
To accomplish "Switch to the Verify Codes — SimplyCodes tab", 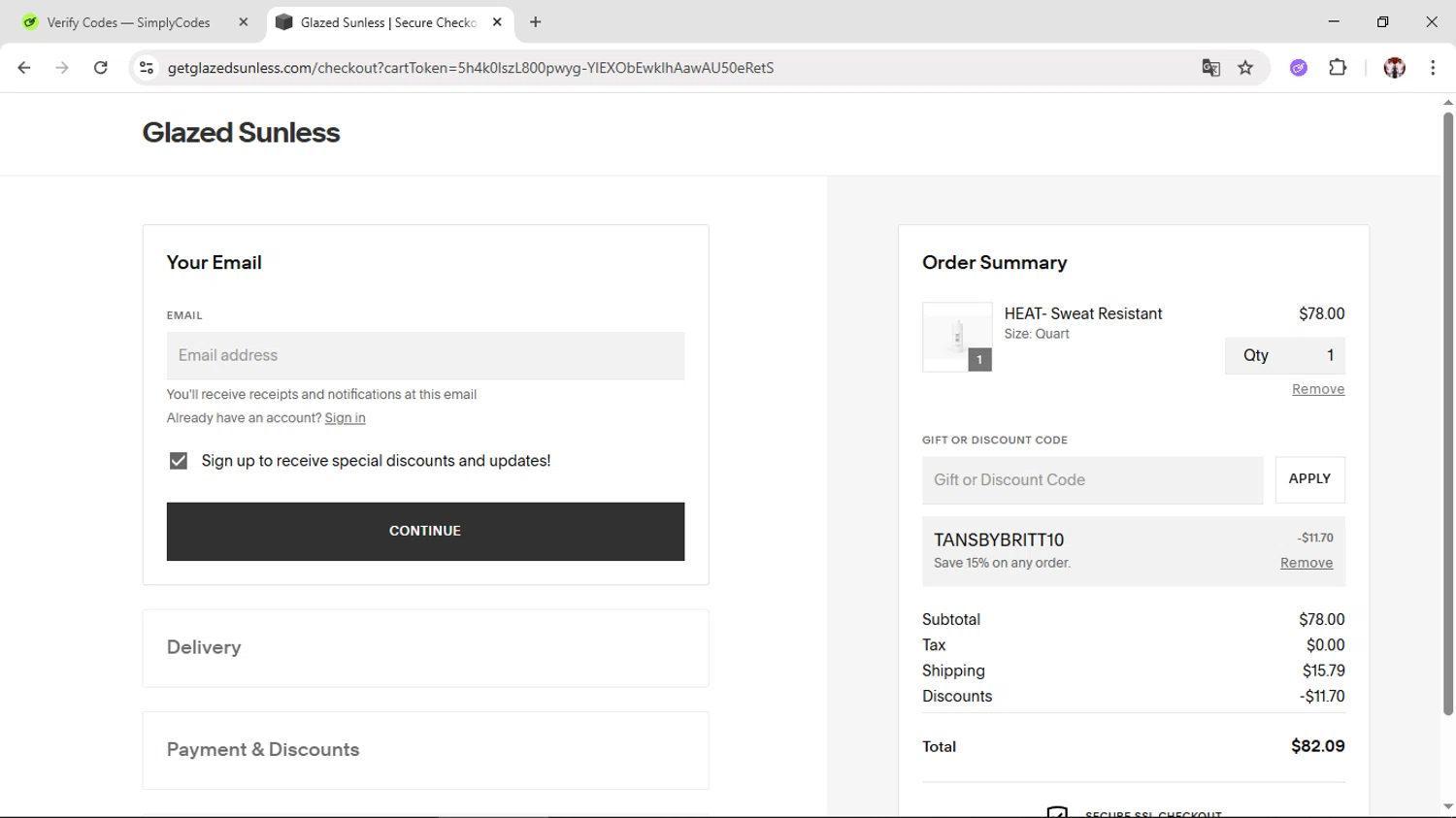I will (128, 22).
